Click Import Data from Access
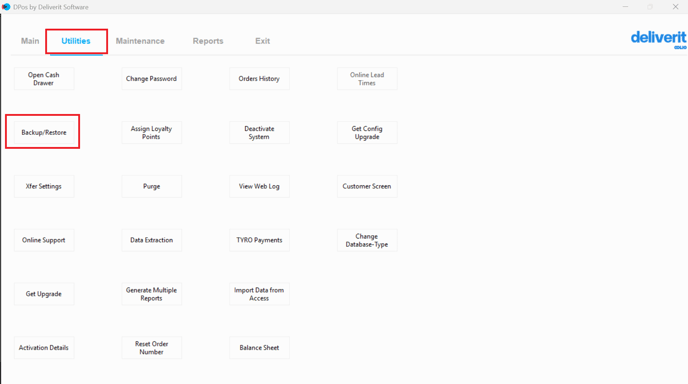 click(259, 294)
